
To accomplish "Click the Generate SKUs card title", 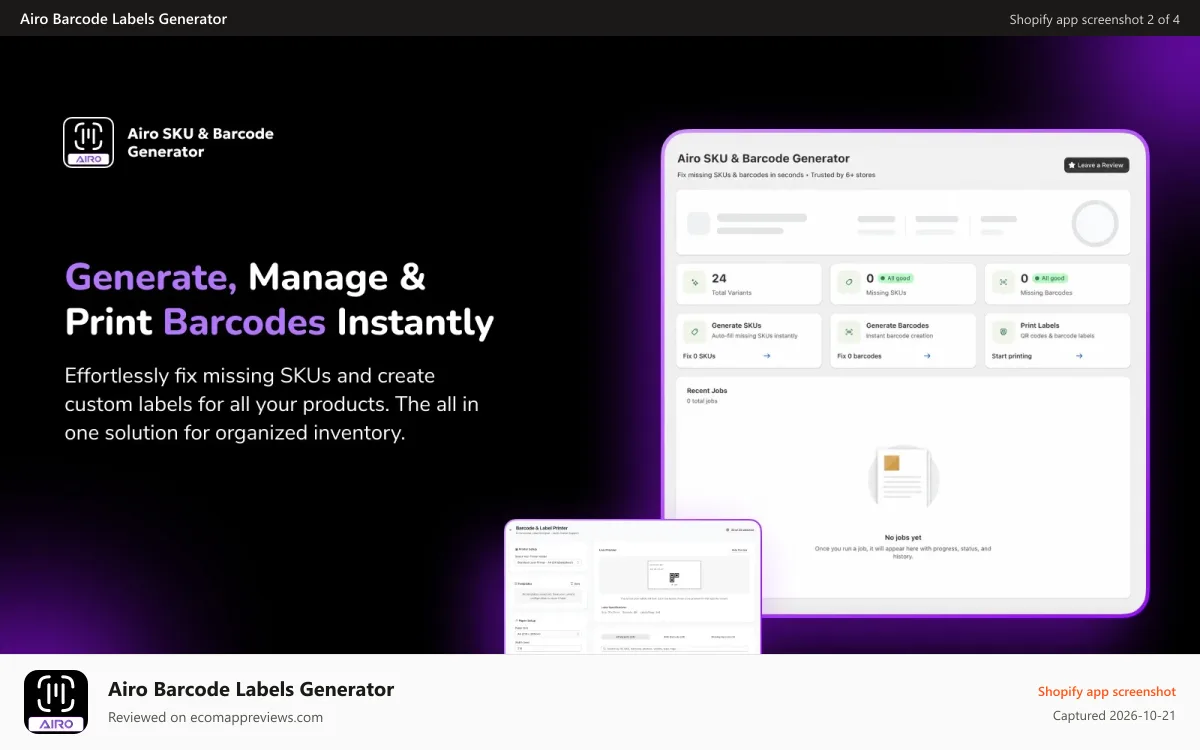I will click(736, 325).
